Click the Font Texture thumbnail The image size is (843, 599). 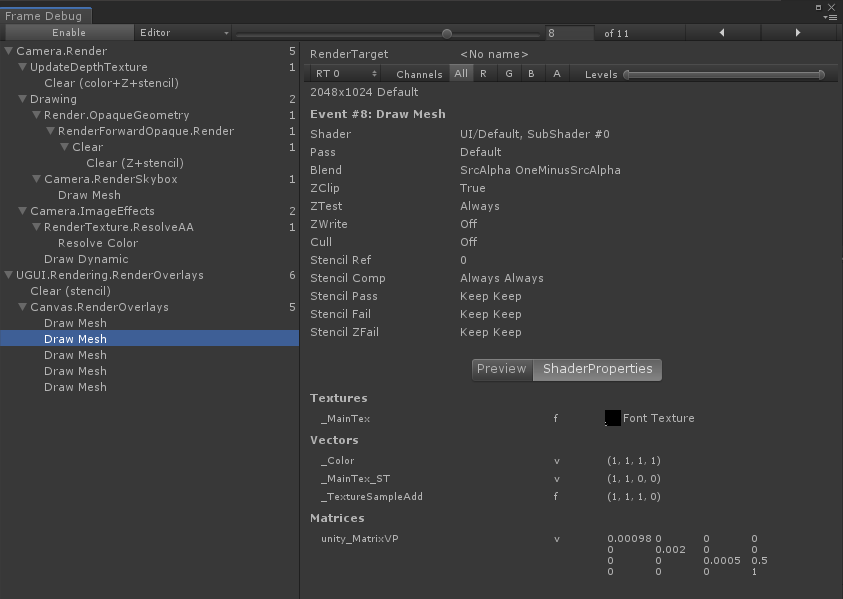612,418
